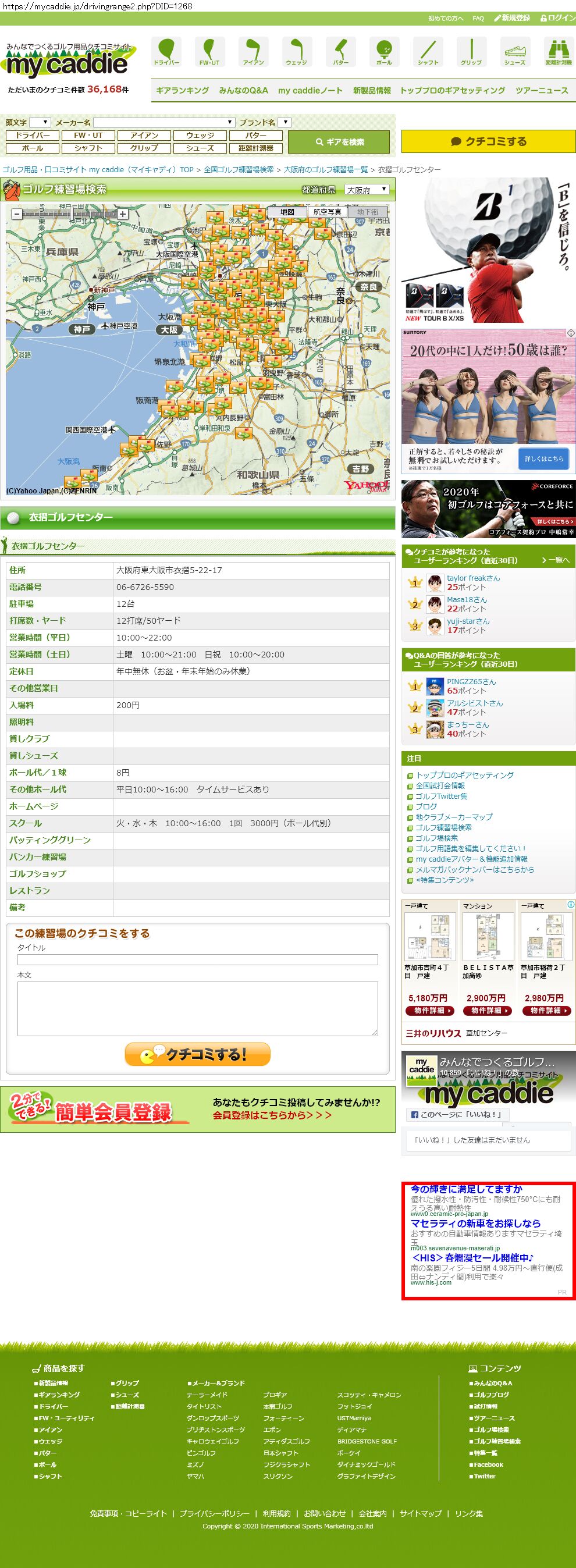Viewport: 576px width, 1568px height.
Task: Expand the メーカー名 maker name dropdown
Action: (x=164, y=122)
